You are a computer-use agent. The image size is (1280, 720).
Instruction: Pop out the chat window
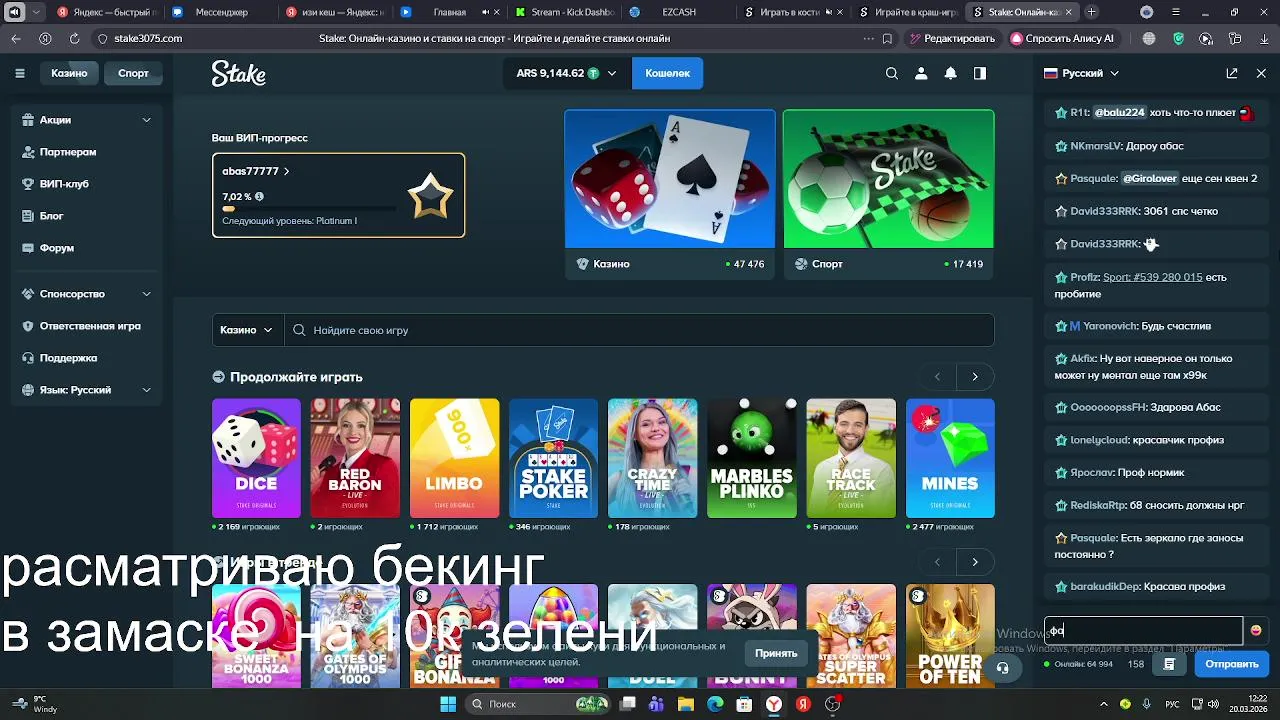tap(1232, 73)
